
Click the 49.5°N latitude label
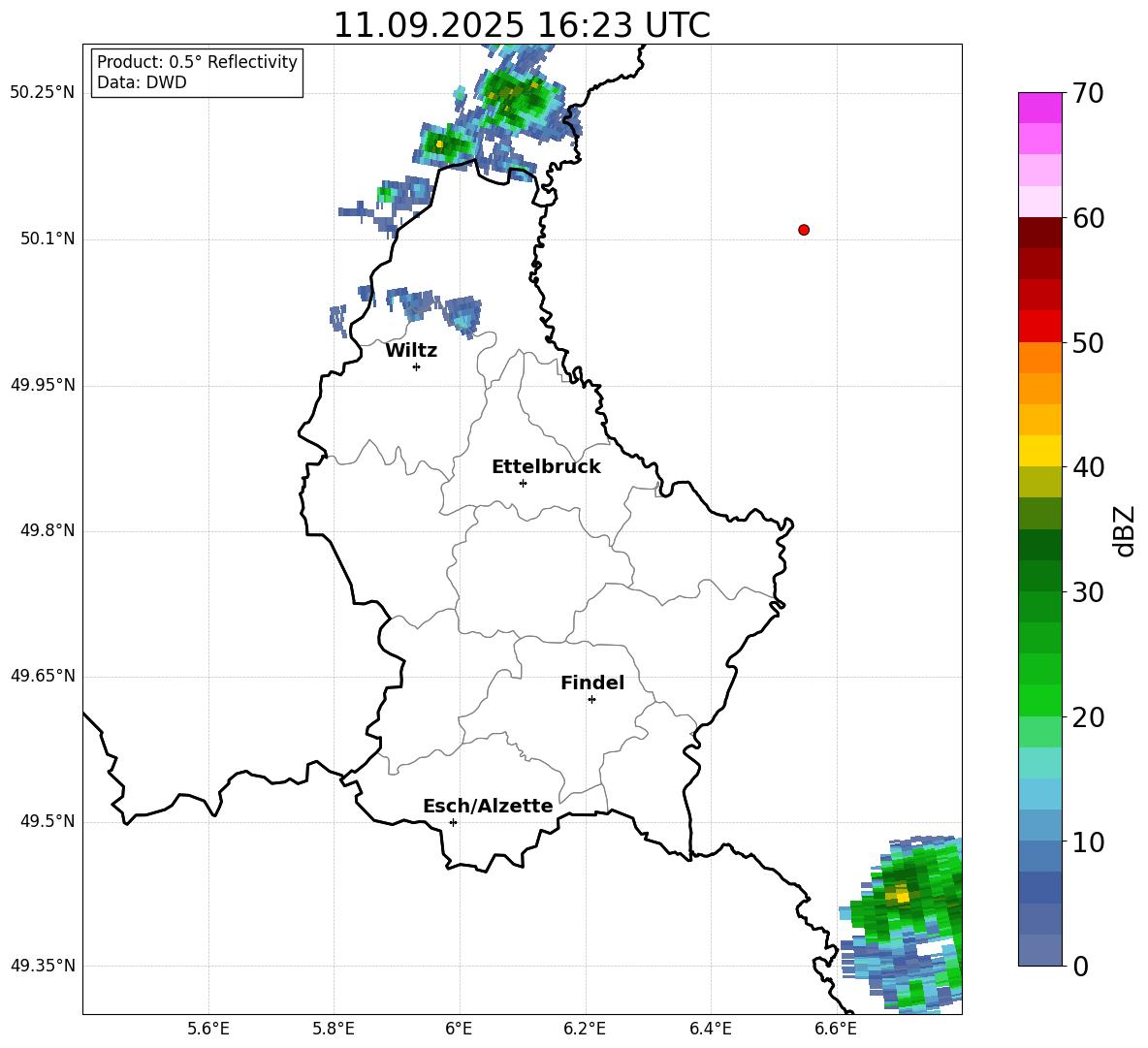pyautogui.click(x=48, y=821)
